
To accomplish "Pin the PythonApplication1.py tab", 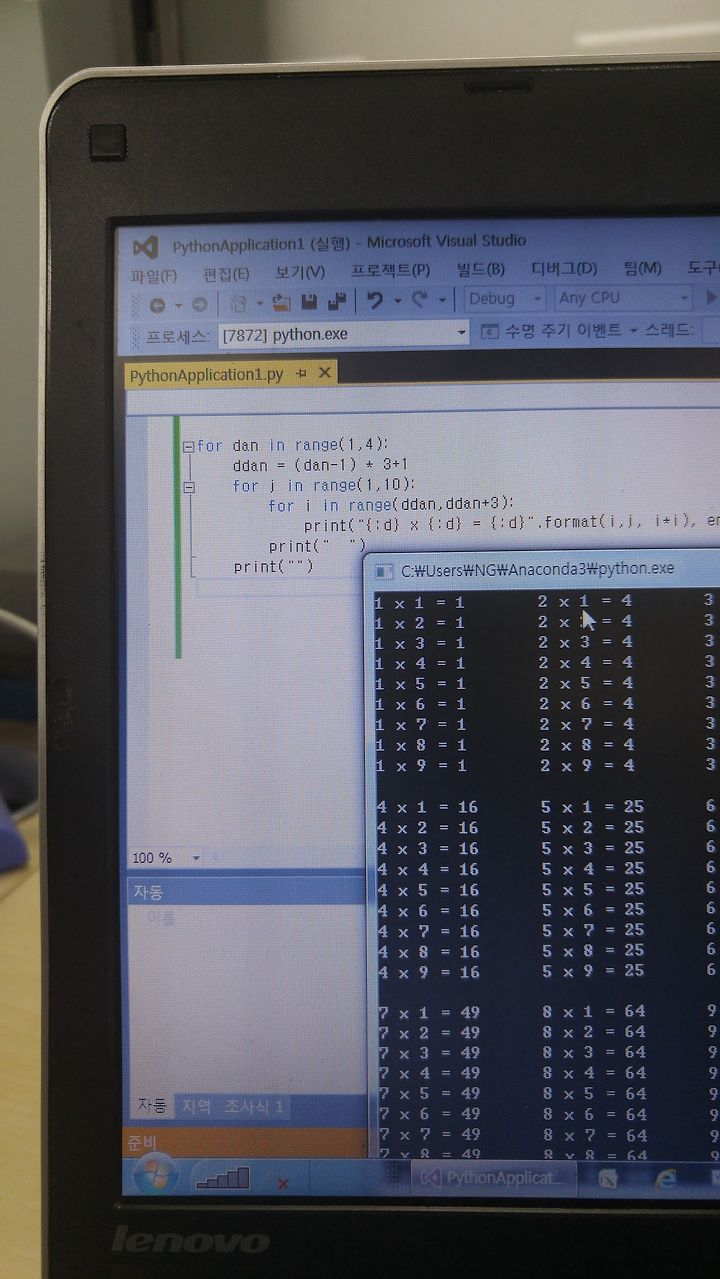I will coord(301,373).
